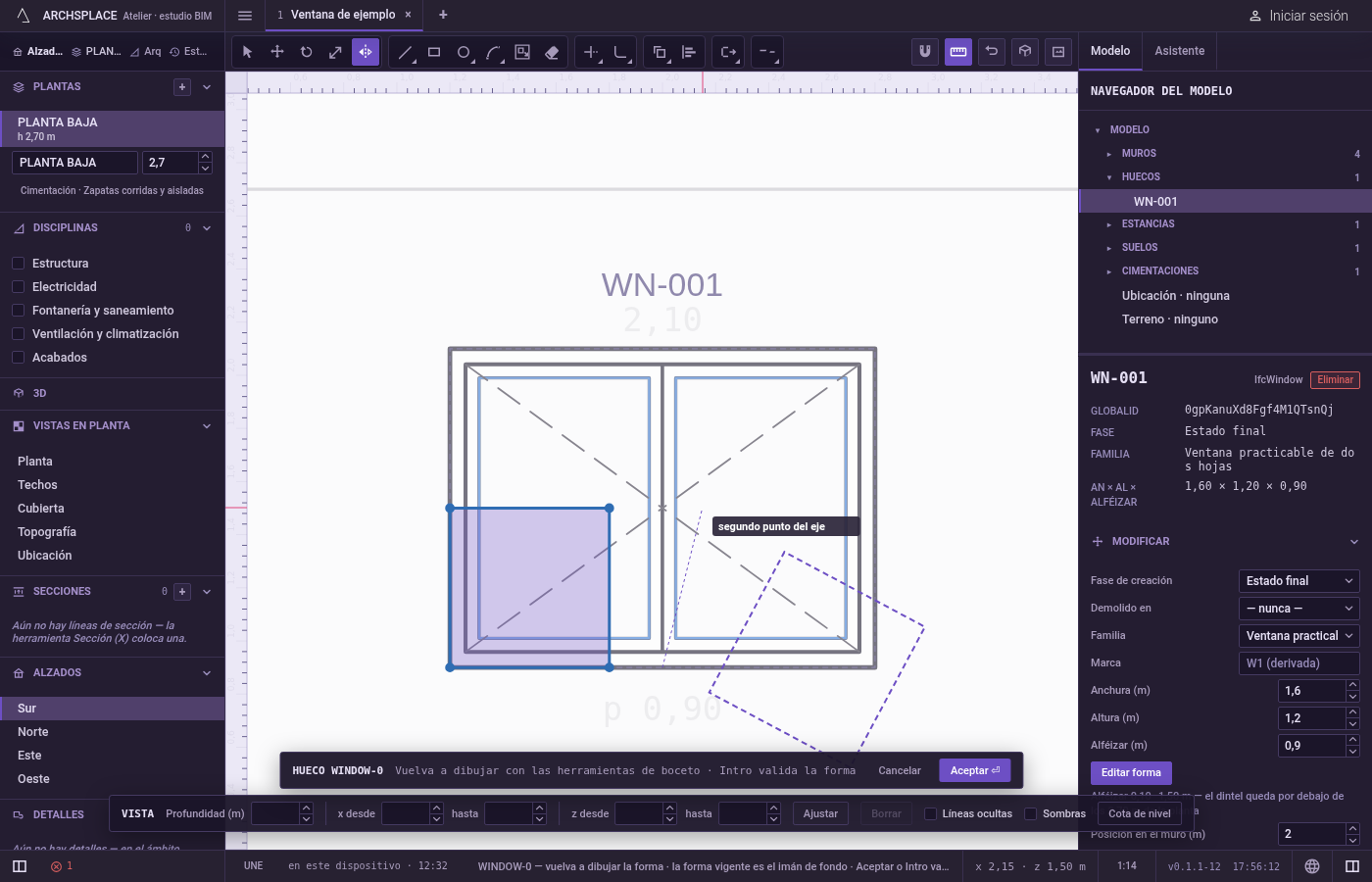Select the rotate tool
1372x882 pixels.
[307, 52]
